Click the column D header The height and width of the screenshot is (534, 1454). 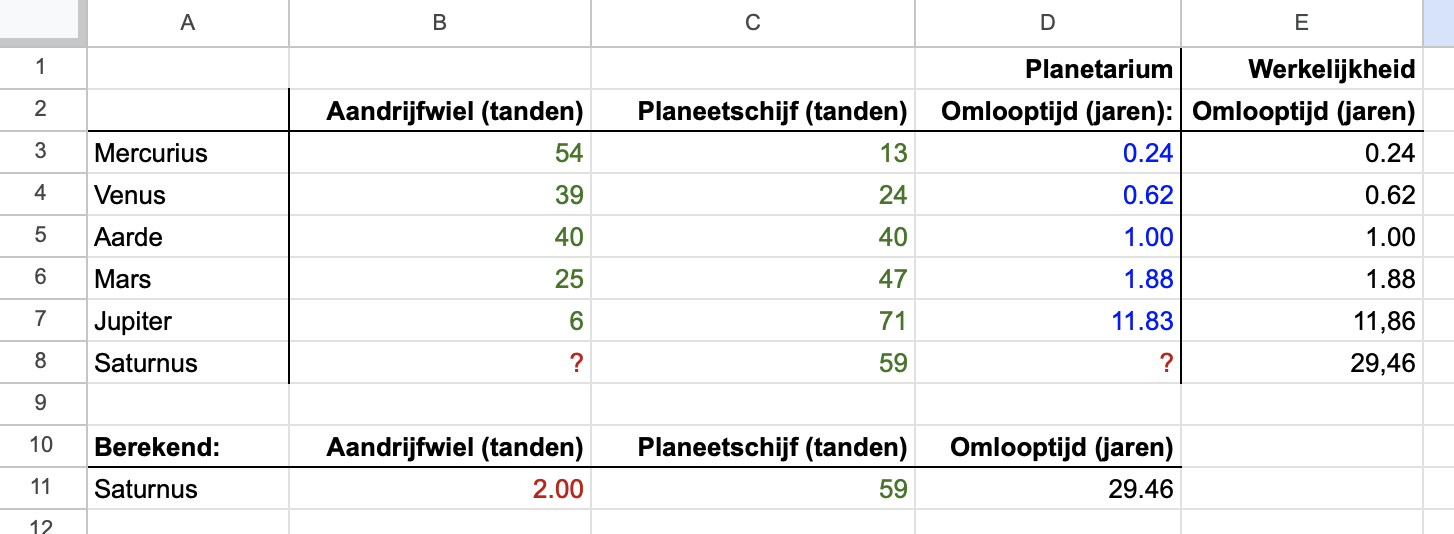pos(1048,23)
